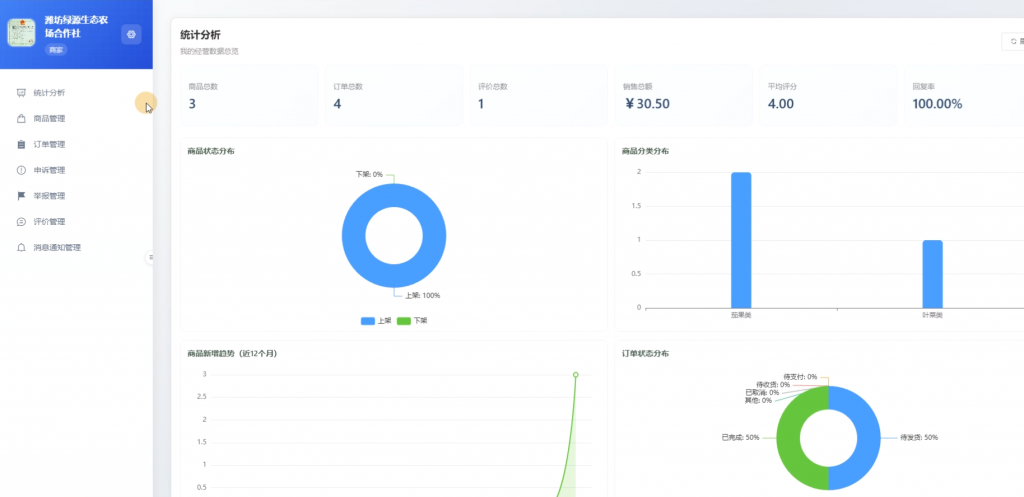Click the 下架: 0% donut label
The height and width of the screenshot is (497, 1024).
pyautogui.click(x=369, y=174)
